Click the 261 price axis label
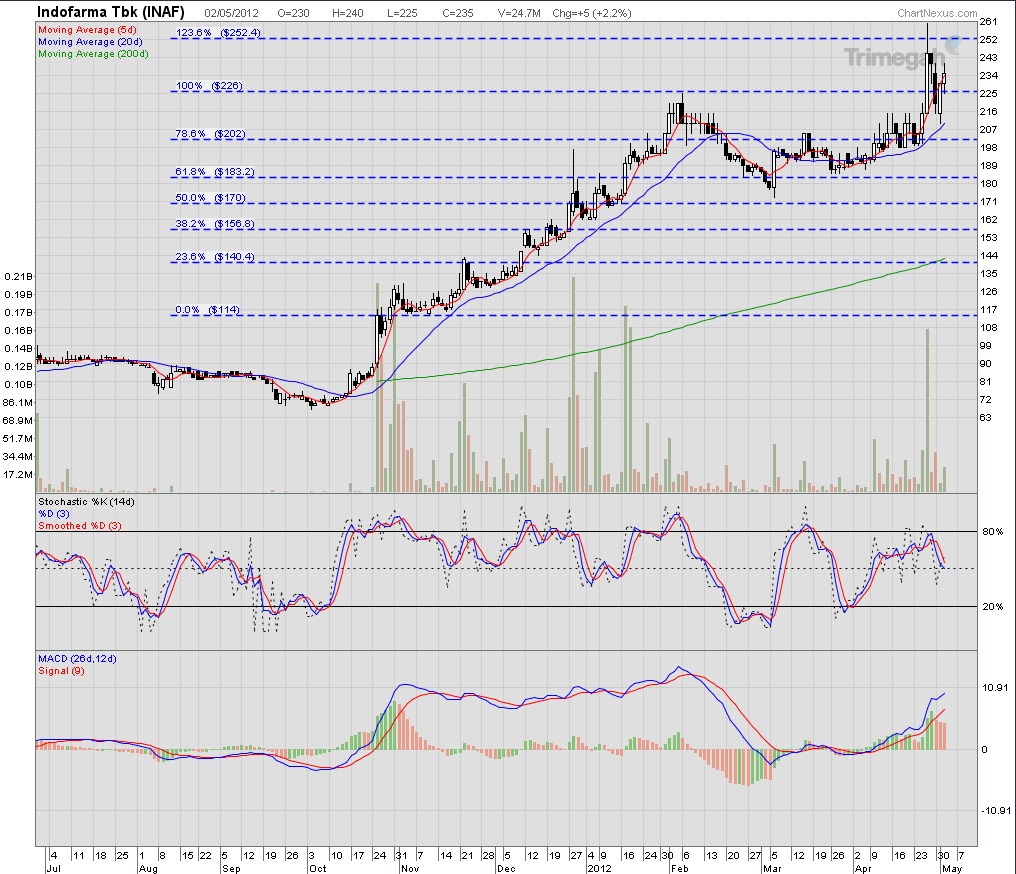 [988, 21]
